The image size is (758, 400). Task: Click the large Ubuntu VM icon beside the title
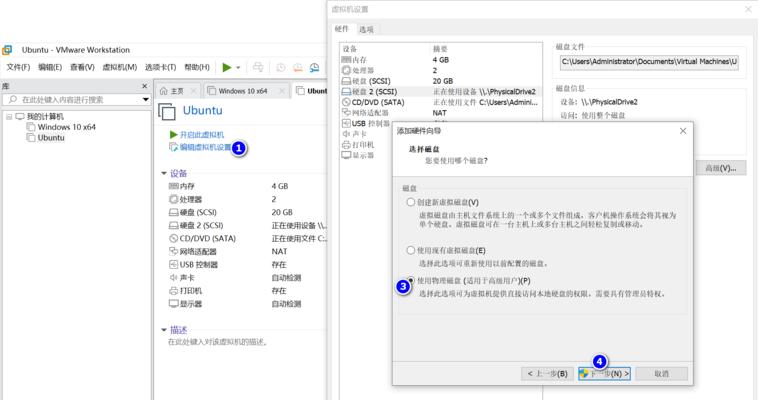[167, 112]
